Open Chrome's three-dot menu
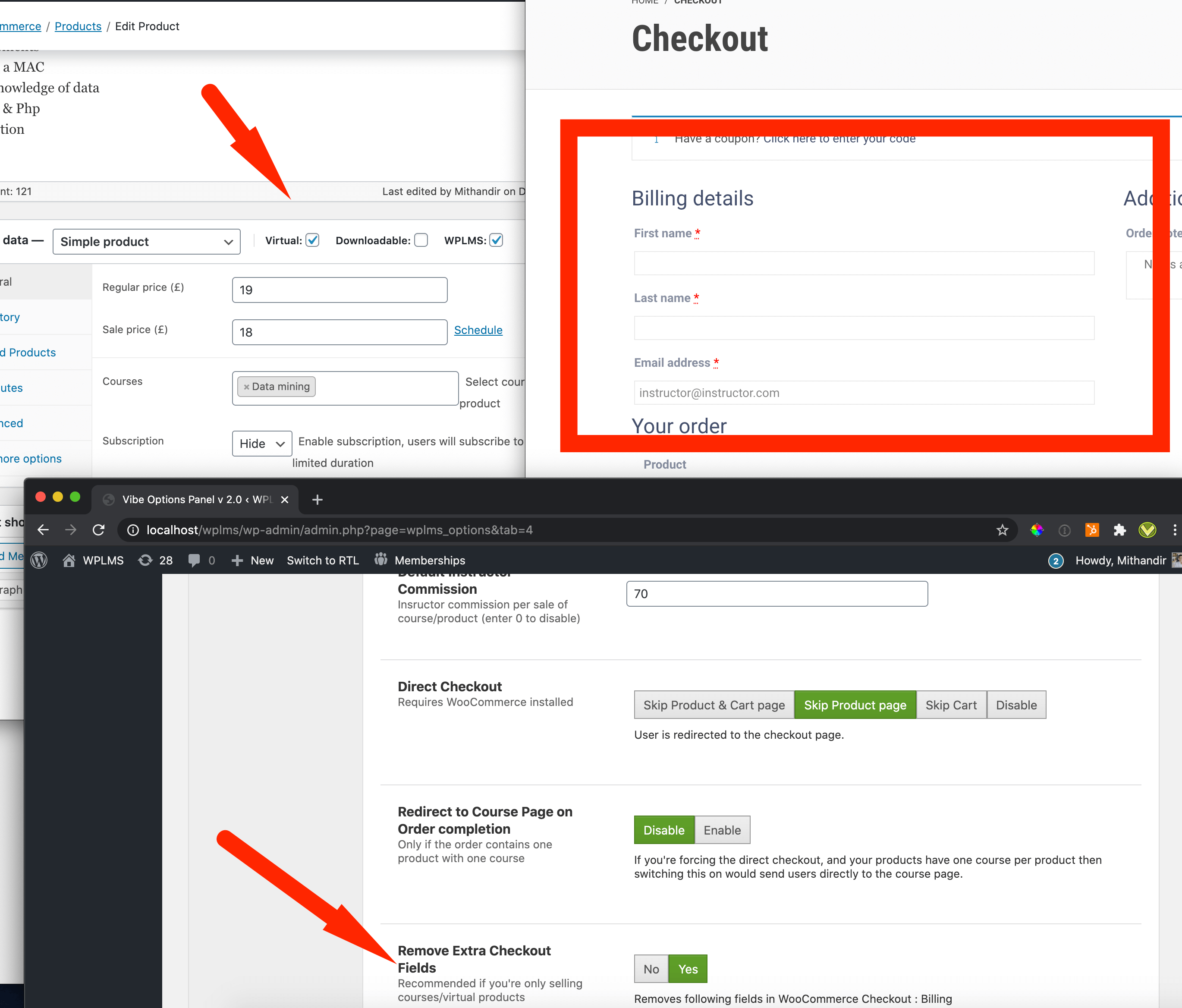1182x1008 pixels. pyautogui.click(x=1175, y=530)
